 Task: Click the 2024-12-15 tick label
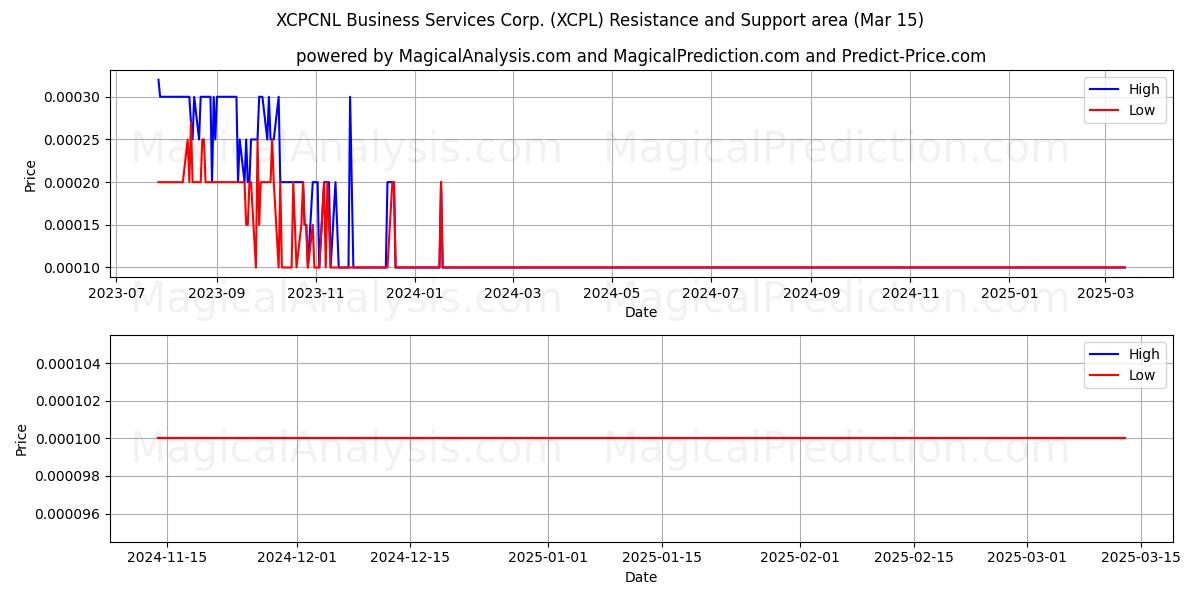click(x=409, y=558)
